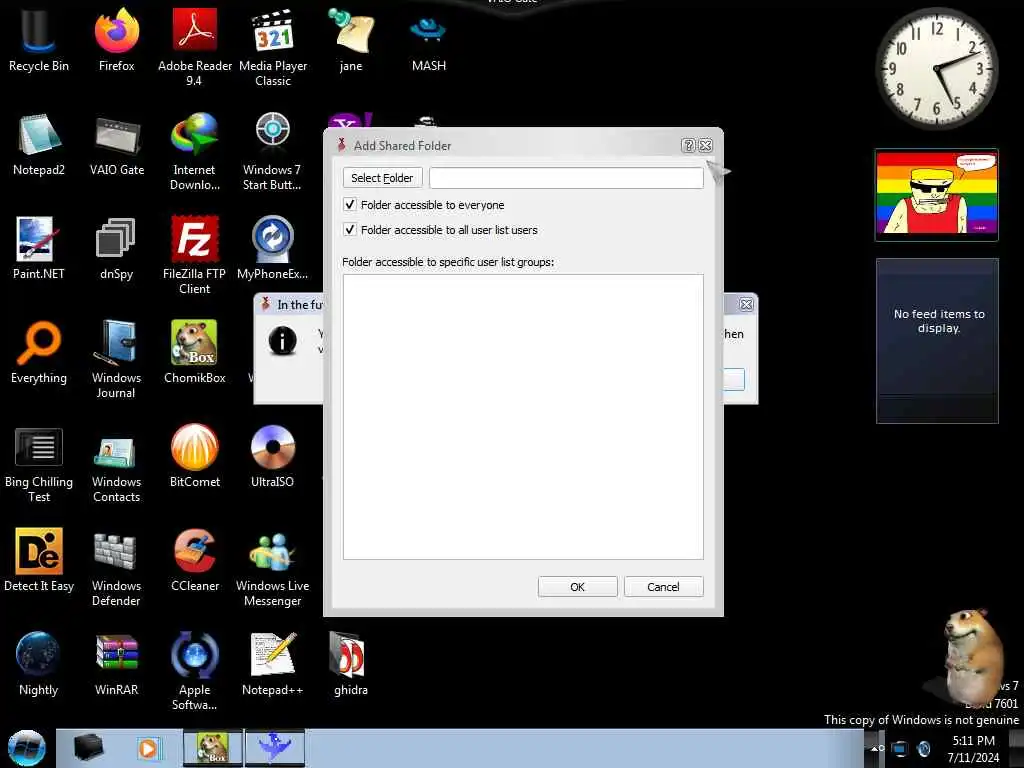Viewport: 1024px width, 768px height.
Task: Uncheck Folder accessible to everyone
Action: pos(350,204)
